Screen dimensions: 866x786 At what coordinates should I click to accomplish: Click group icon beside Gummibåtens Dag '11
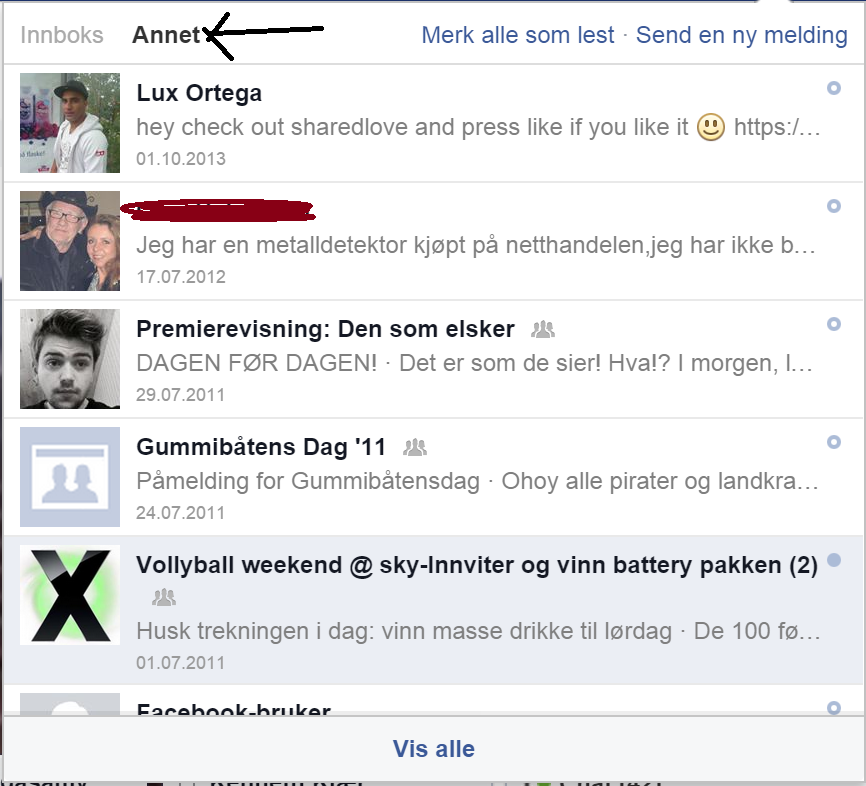tap(415, 447)
